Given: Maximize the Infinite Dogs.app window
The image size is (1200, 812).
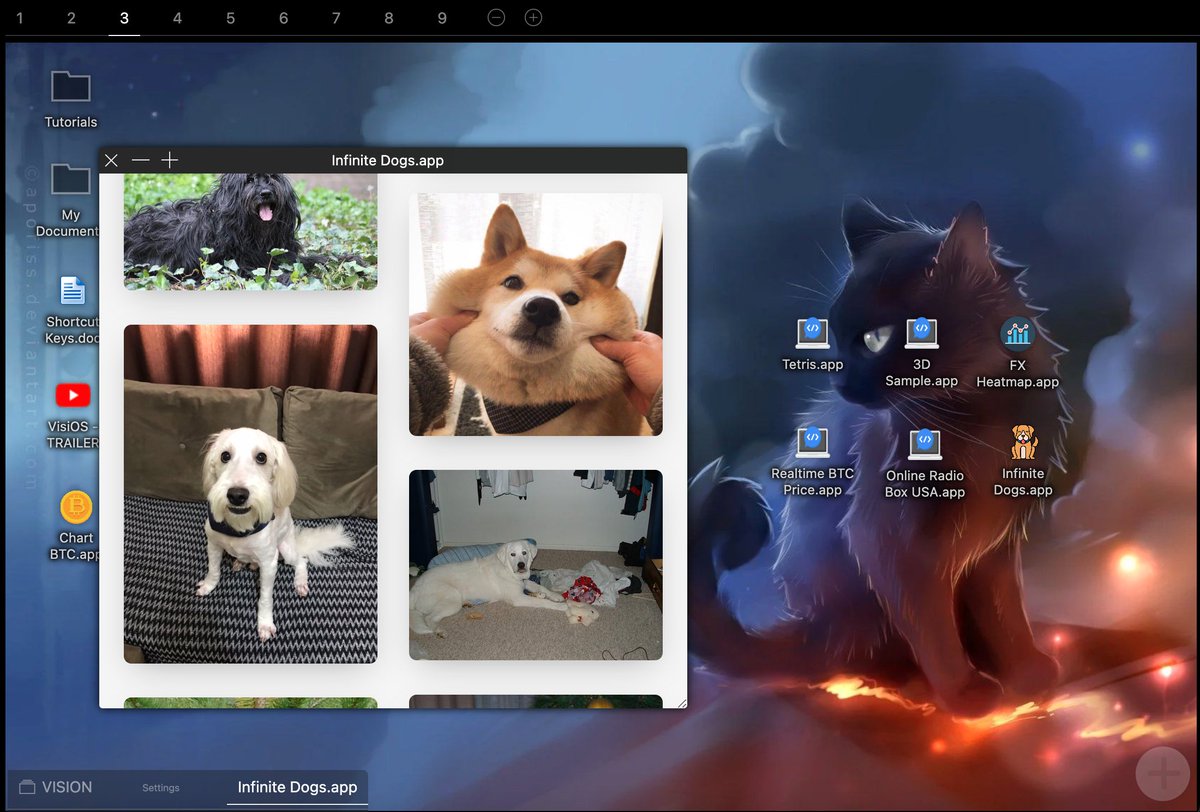Looking at the screenshot, I should [x=170, y=160].
